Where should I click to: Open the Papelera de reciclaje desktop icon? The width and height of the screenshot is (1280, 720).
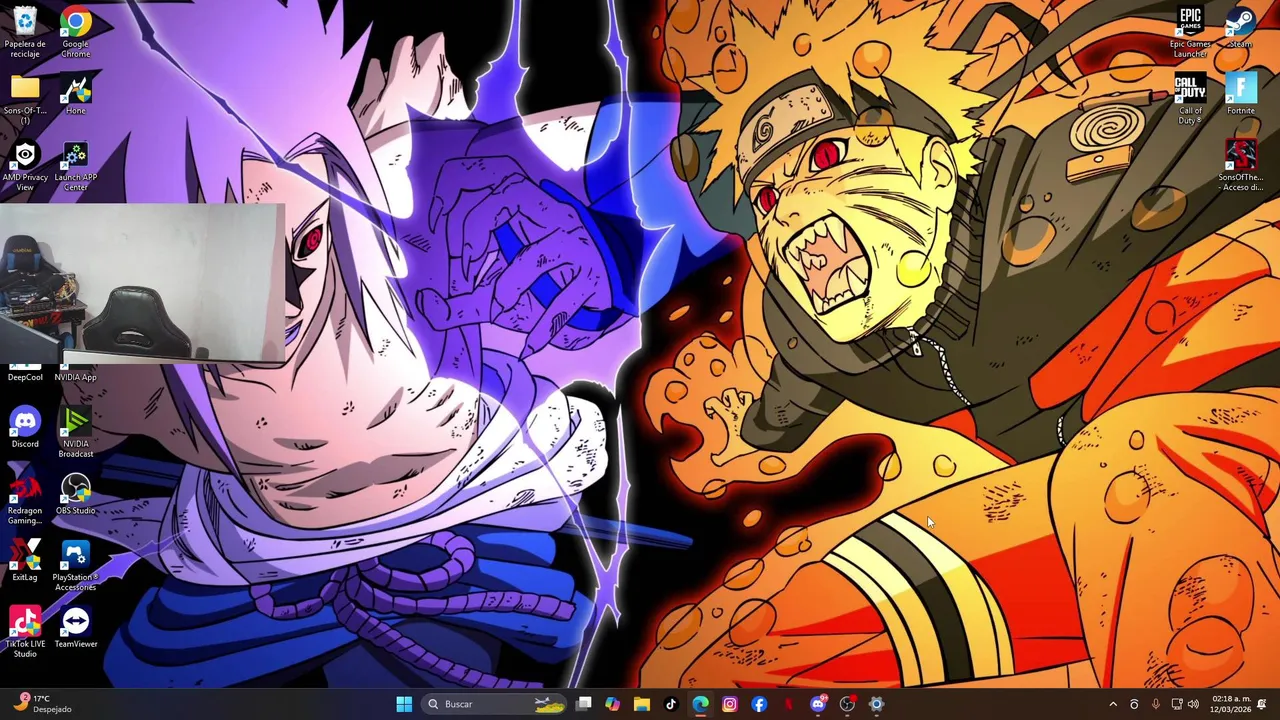pyautogui.click(x=25, y=32)
